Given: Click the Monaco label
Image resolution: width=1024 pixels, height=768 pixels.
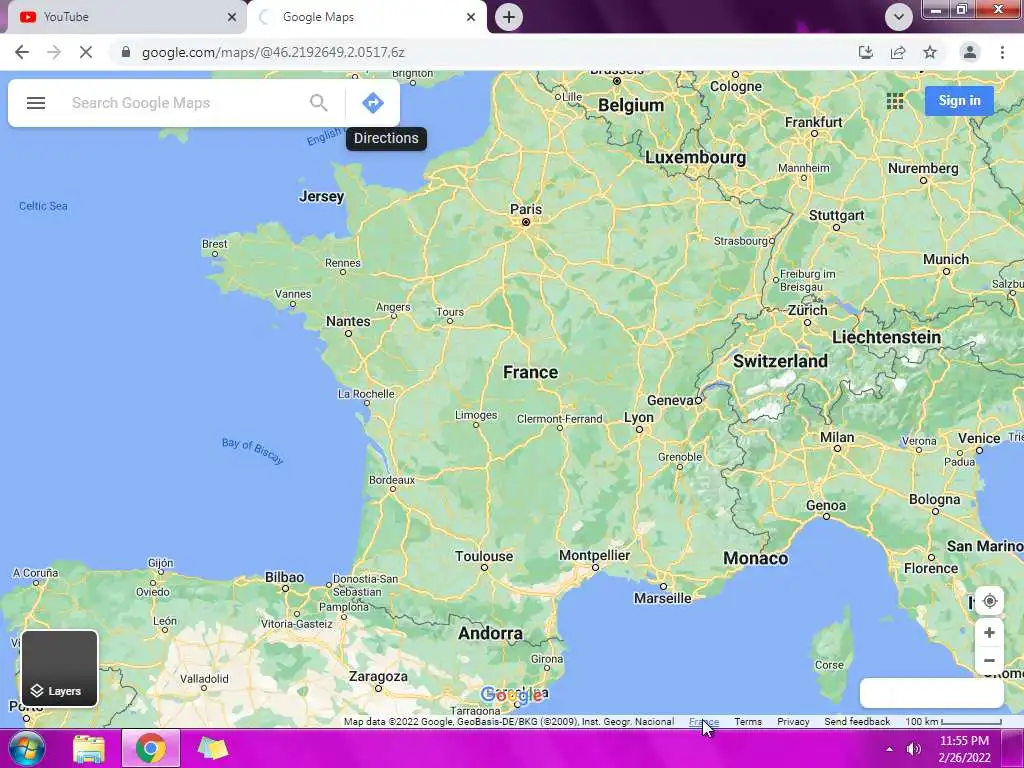Looking at the screenshot, I should coord(755,558).
